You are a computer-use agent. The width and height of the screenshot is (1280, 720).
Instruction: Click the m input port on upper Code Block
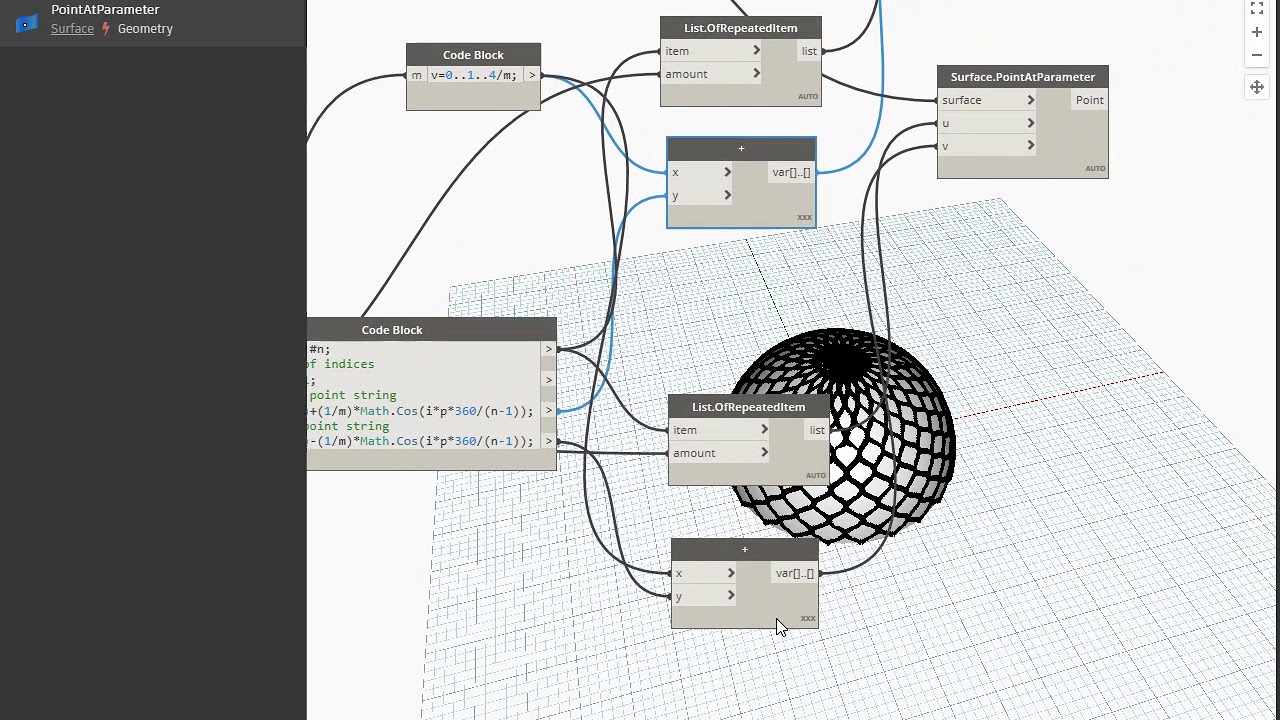tap(417, 76)
